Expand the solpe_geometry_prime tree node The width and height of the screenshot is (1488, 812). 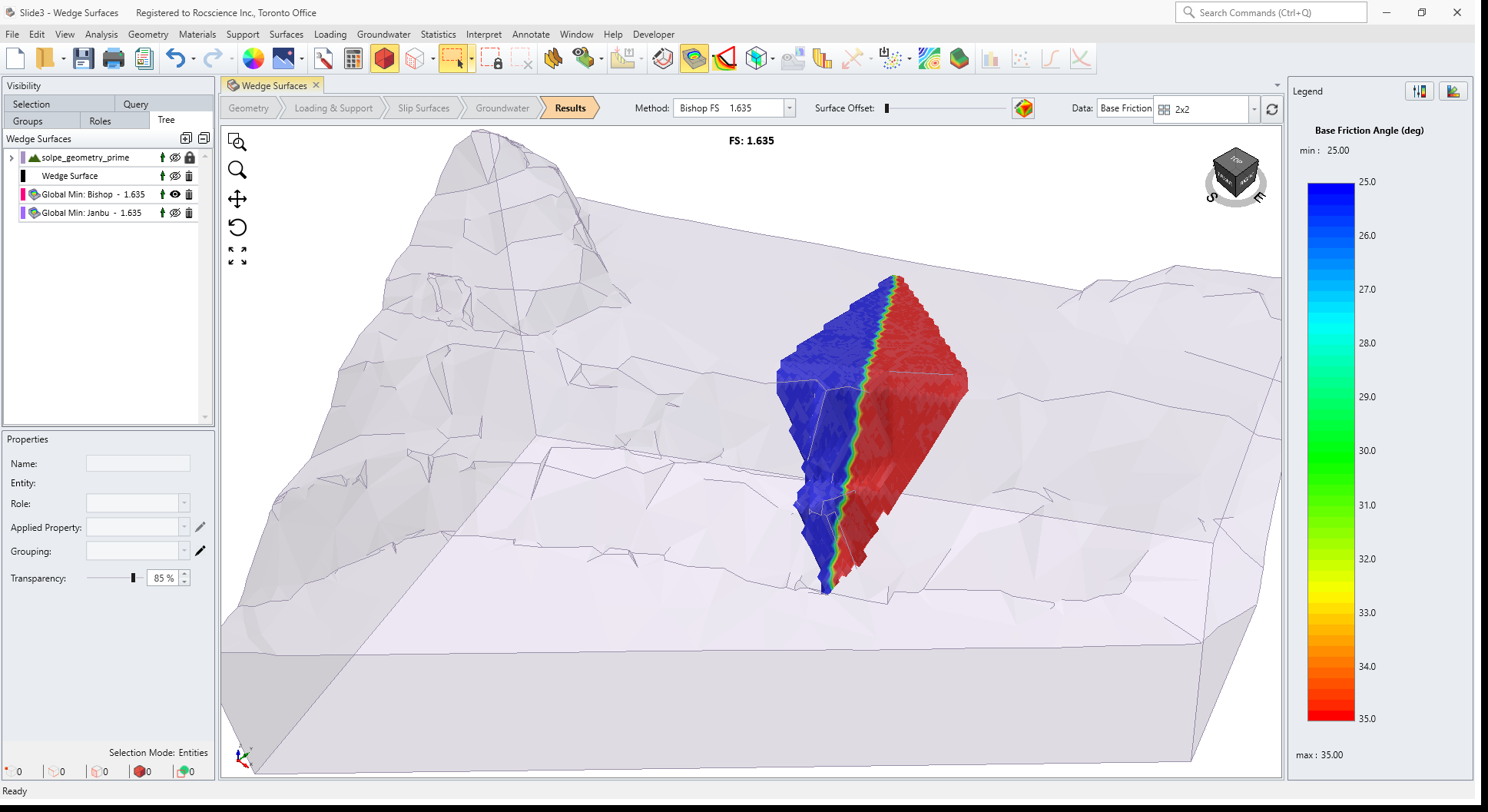(11, 157)
